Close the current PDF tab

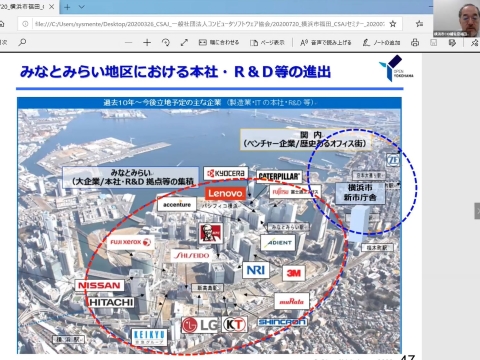coord(52,7)
